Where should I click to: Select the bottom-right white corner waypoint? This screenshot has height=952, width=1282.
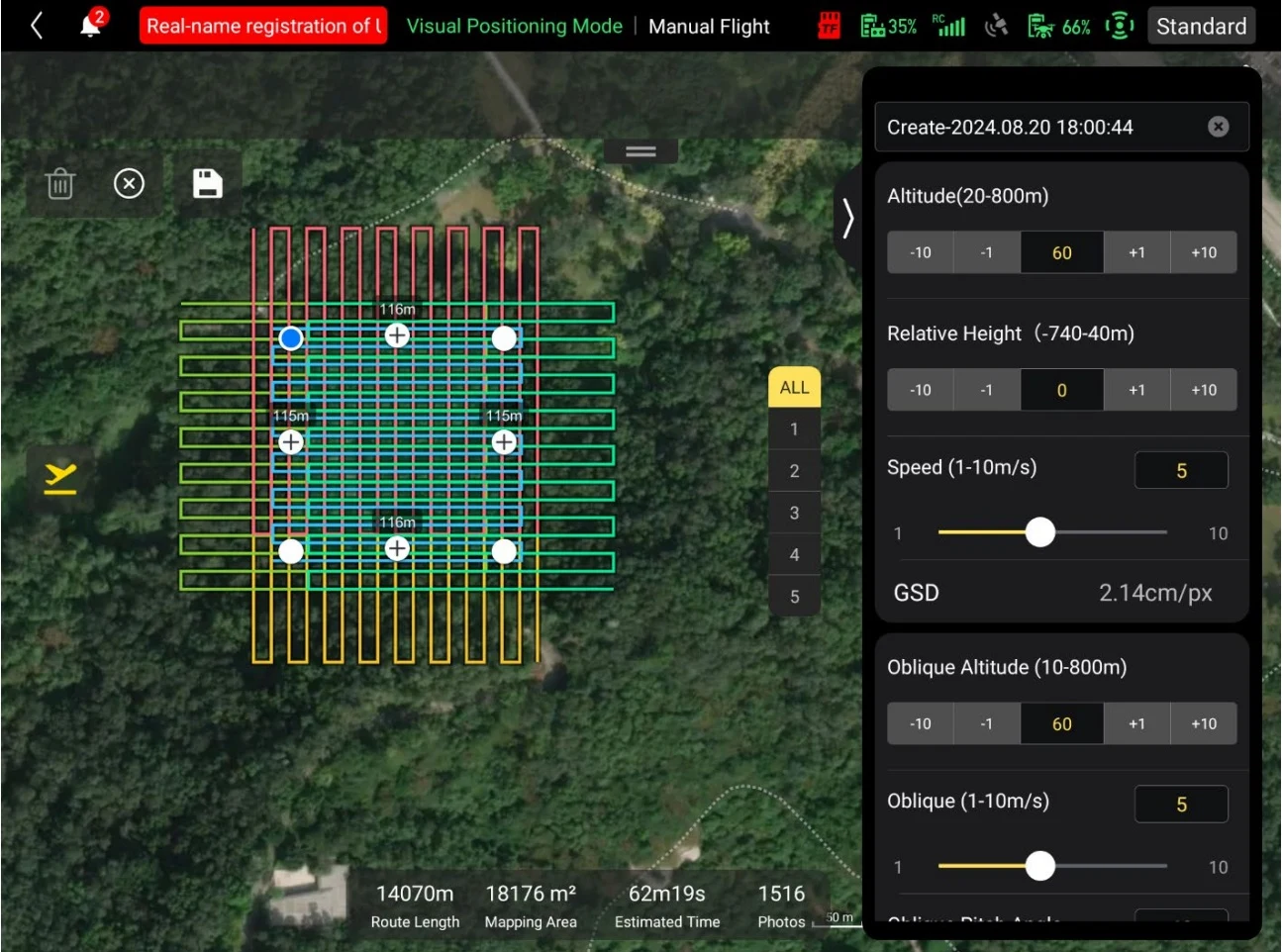pyautogui.click(x=504, y=551)
